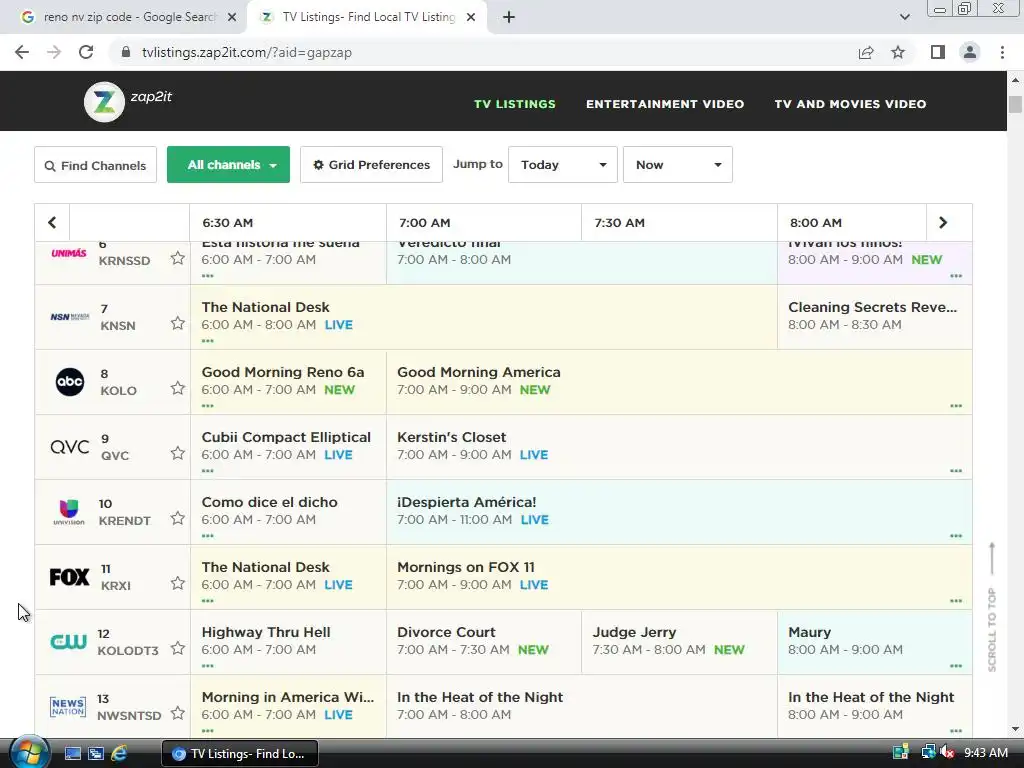Go forward in browser history
The height and width of the screenshot is (768, 1024).
54,52
